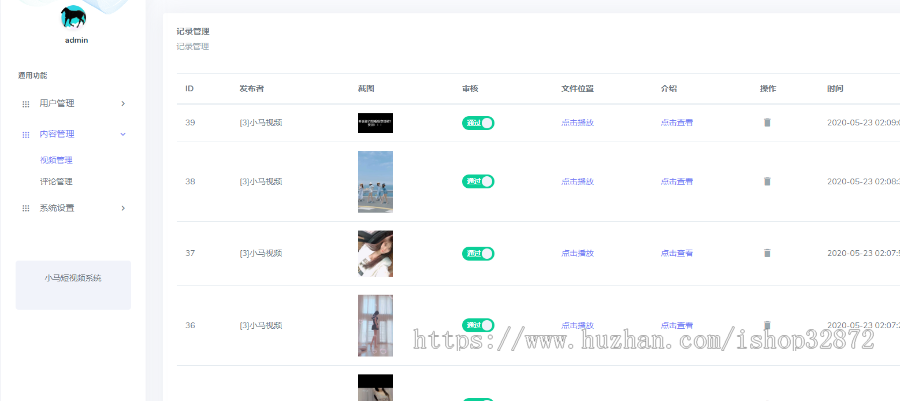
Task: Click 点击查看 link for ID 37
Action: (677, 253)
